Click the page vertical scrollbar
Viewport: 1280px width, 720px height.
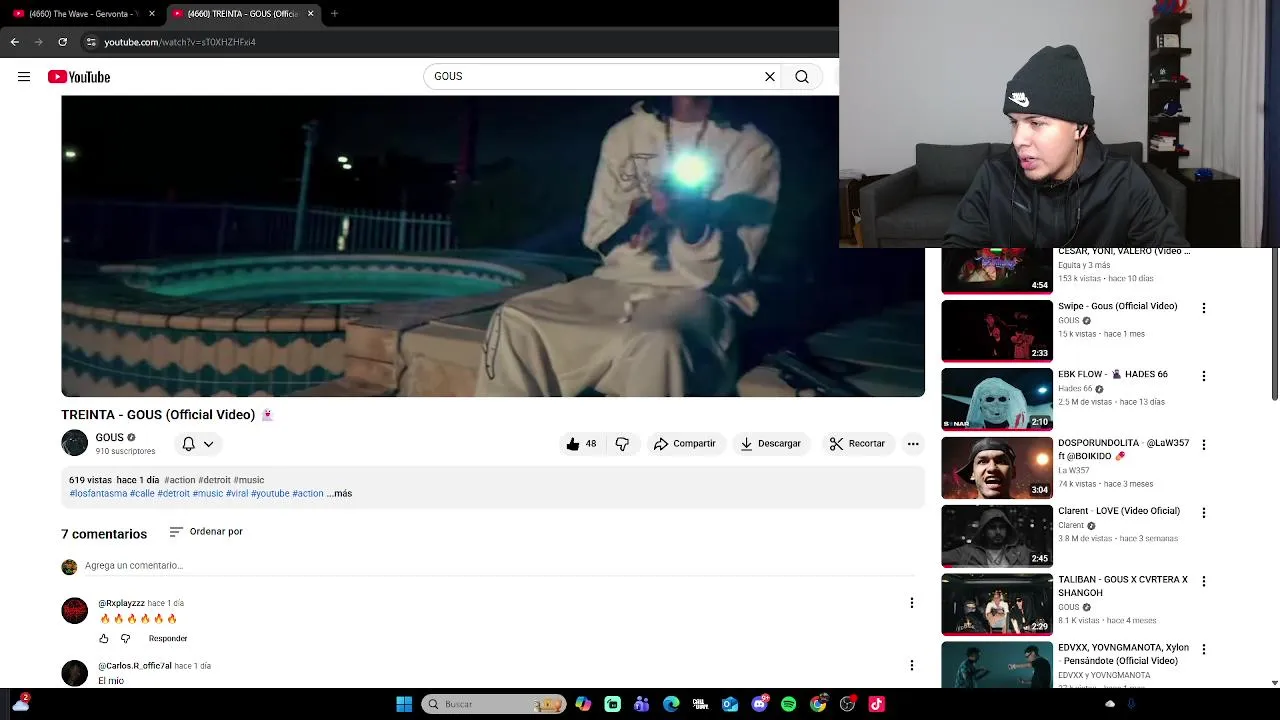click(x=1274, y=325)
